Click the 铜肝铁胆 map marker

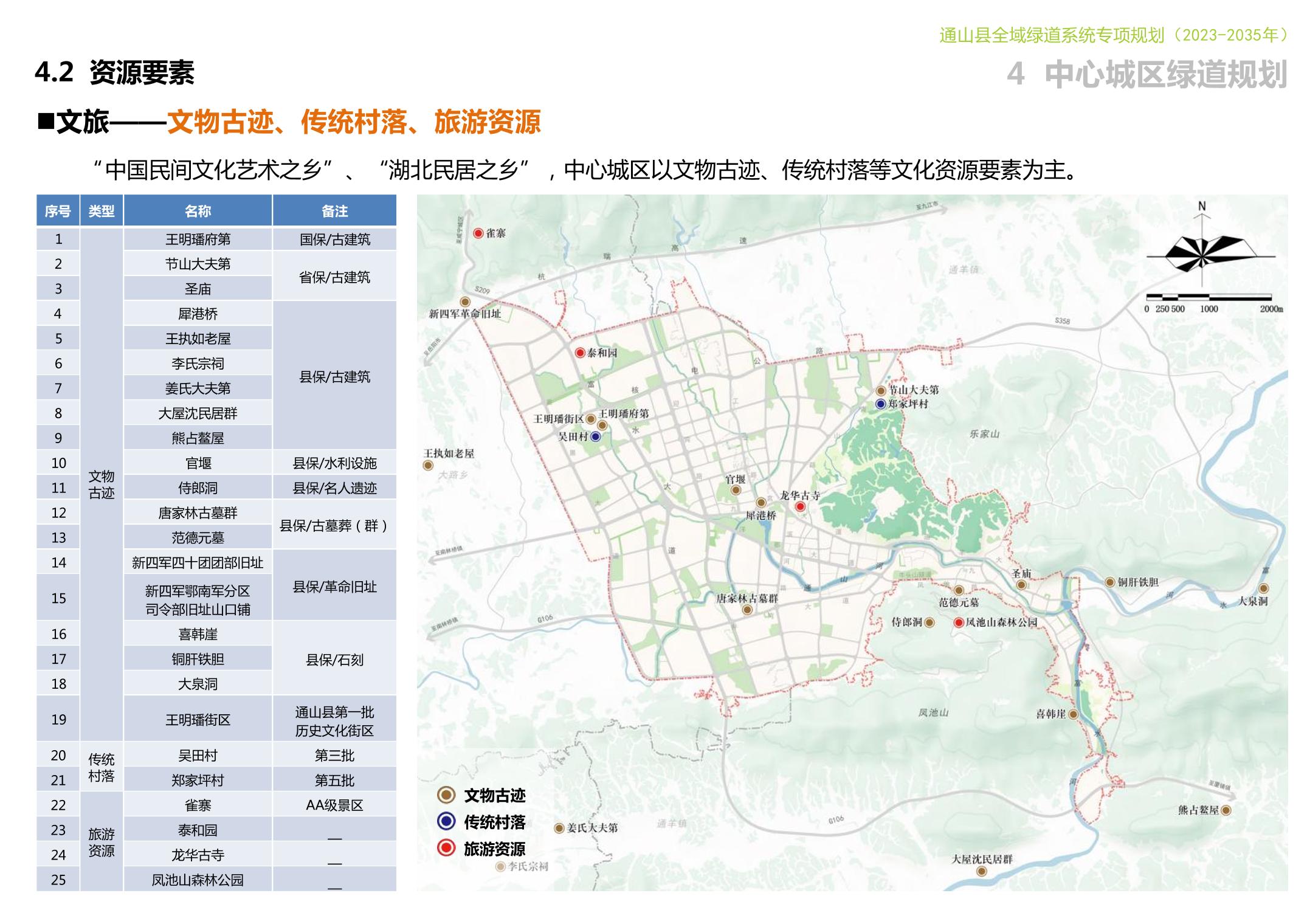1110,582
